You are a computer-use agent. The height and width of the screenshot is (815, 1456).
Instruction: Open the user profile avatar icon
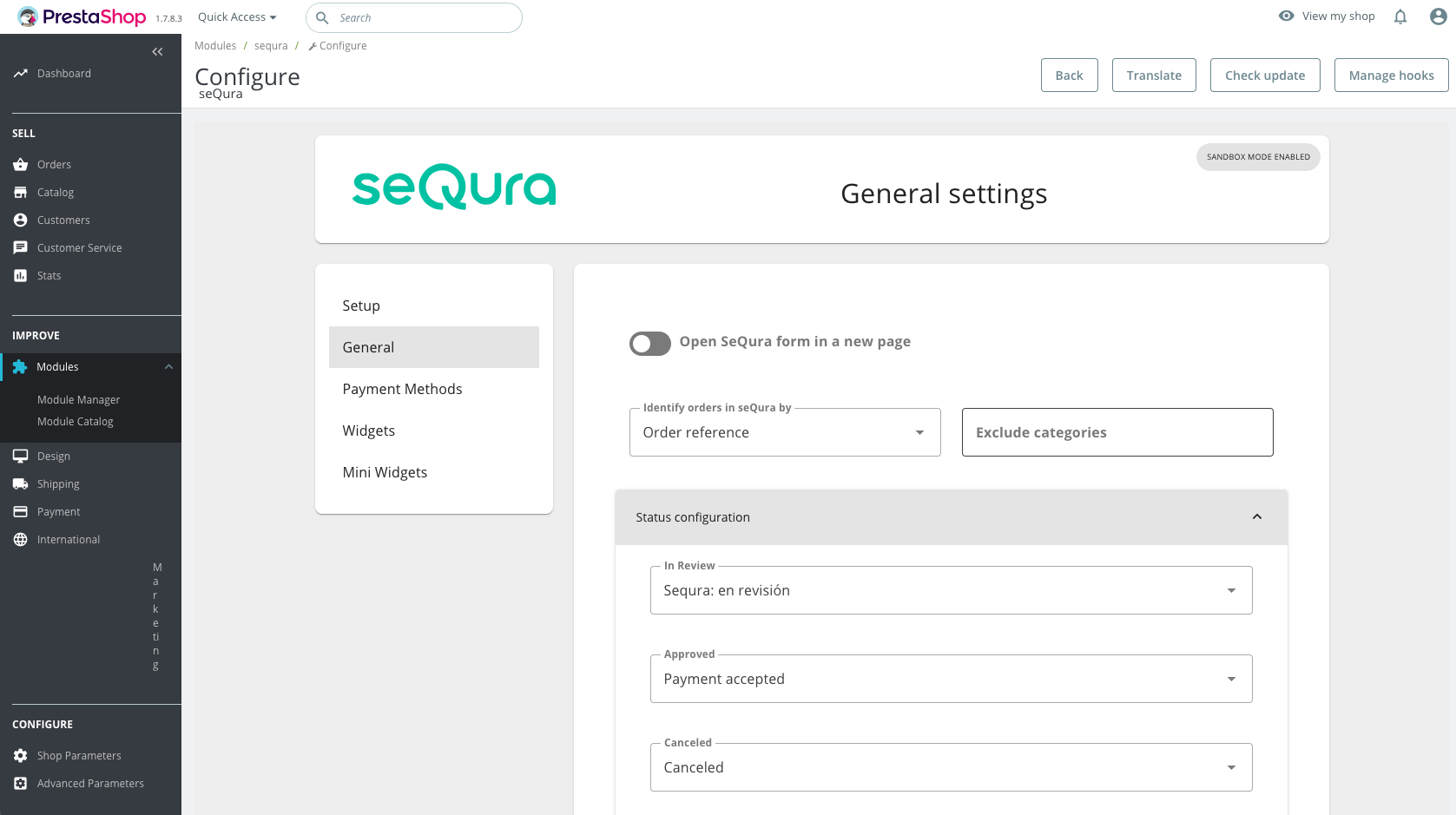coord(1439,16)
